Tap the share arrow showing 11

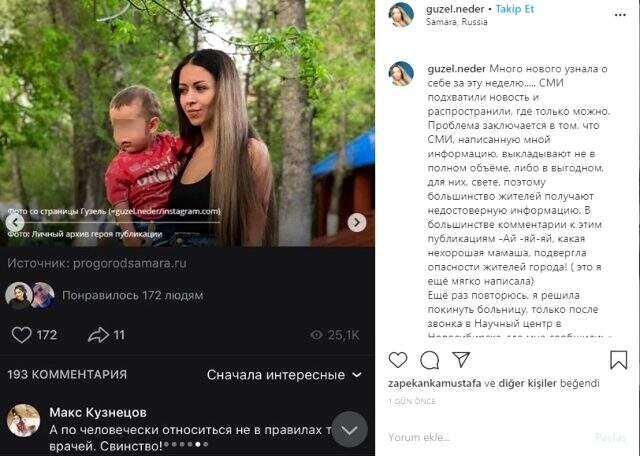click(98, 335)
